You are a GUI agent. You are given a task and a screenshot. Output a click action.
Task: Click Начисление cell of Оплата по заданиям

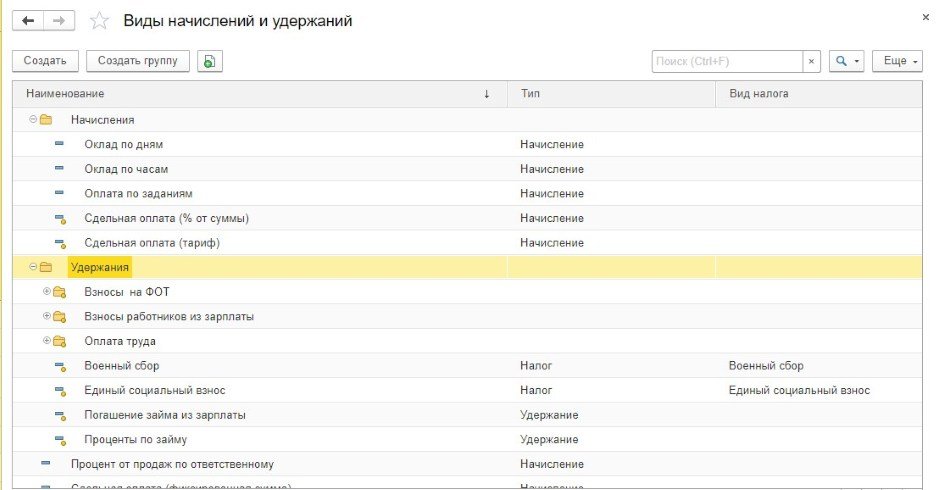[611, 194]
